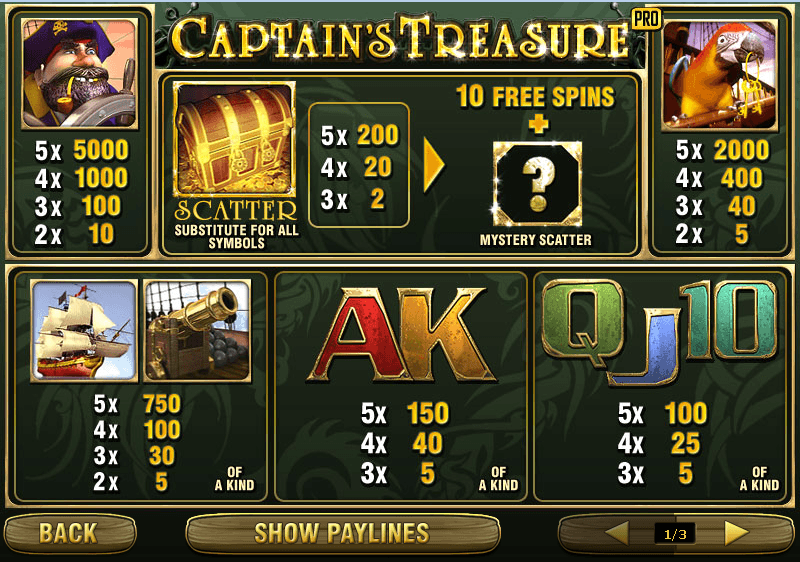
Task: Click the yellow arrow beside scatter payouts
Action: (x=434, y=165)
